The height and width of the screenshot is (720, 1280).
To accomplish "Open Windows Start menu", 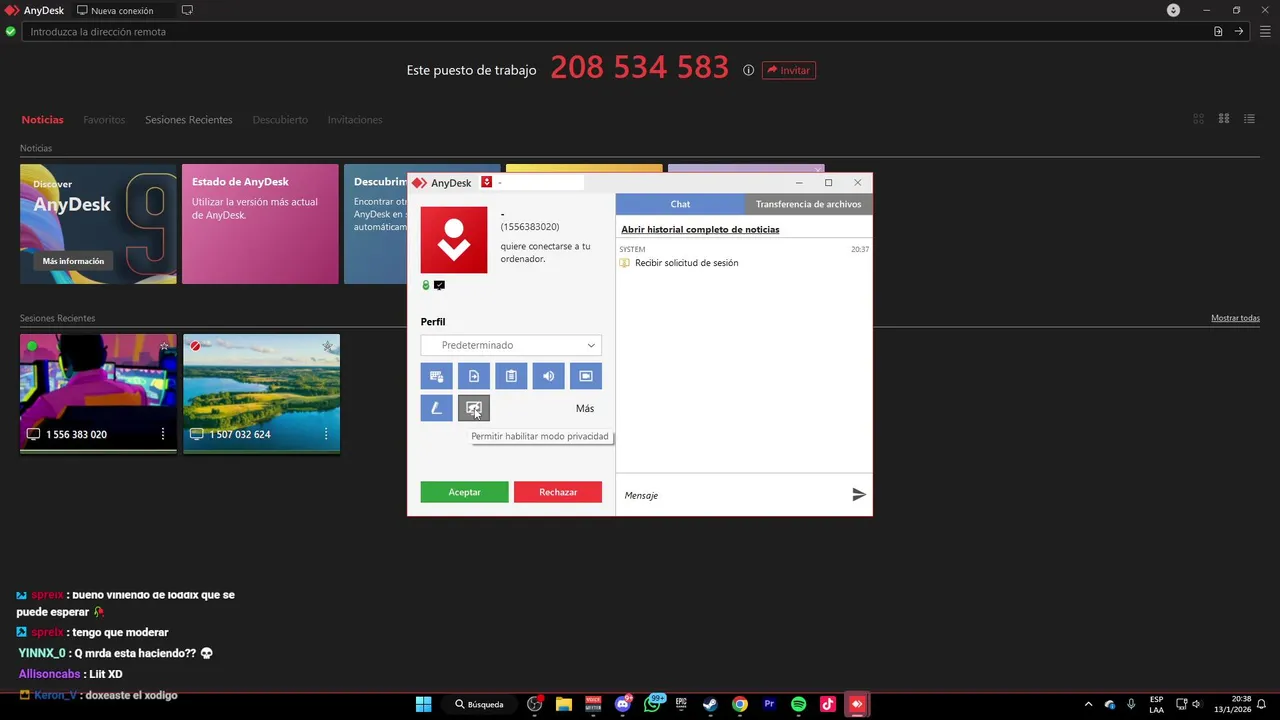I will 423,704.
